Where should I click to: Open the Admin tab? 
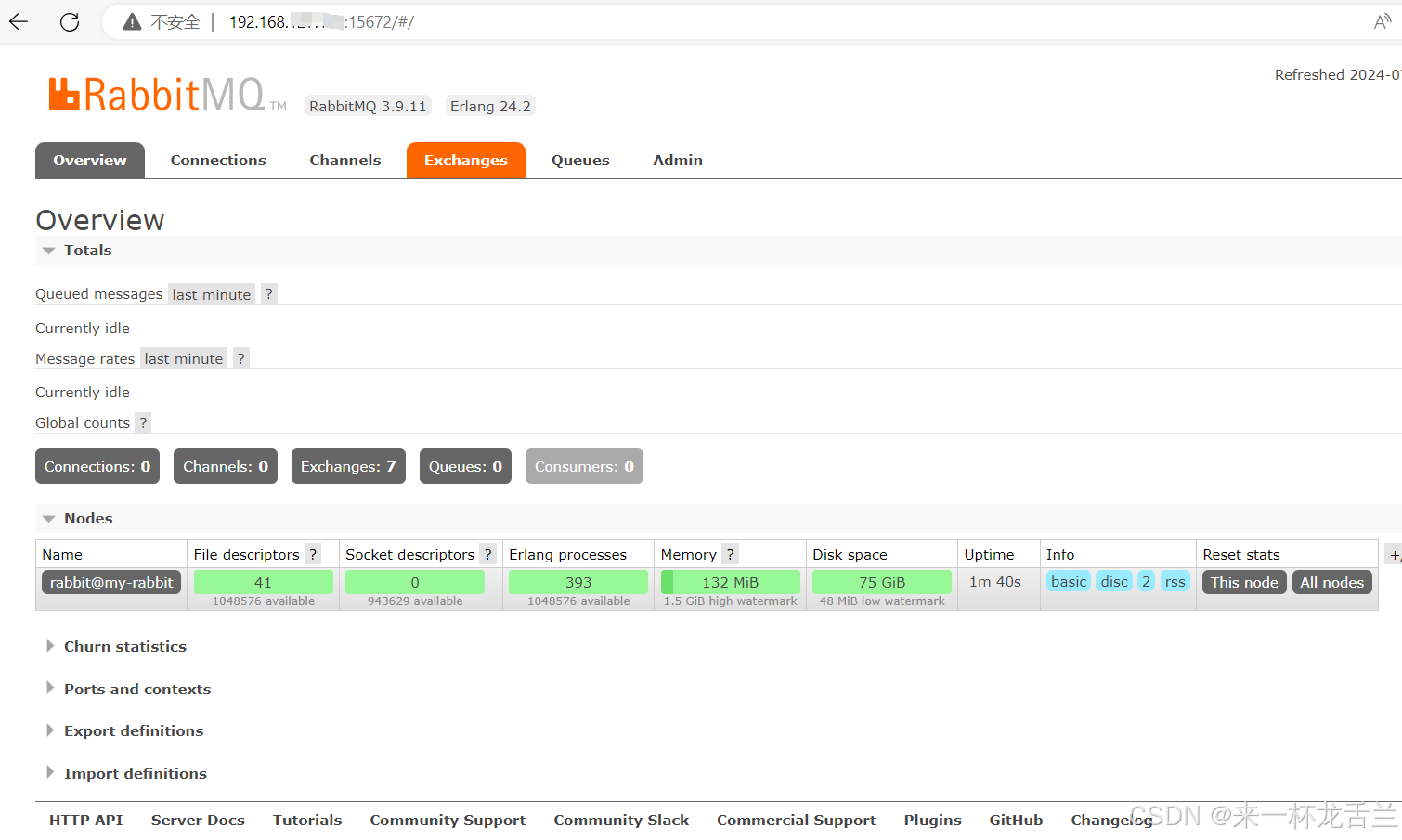click(678, 160)
